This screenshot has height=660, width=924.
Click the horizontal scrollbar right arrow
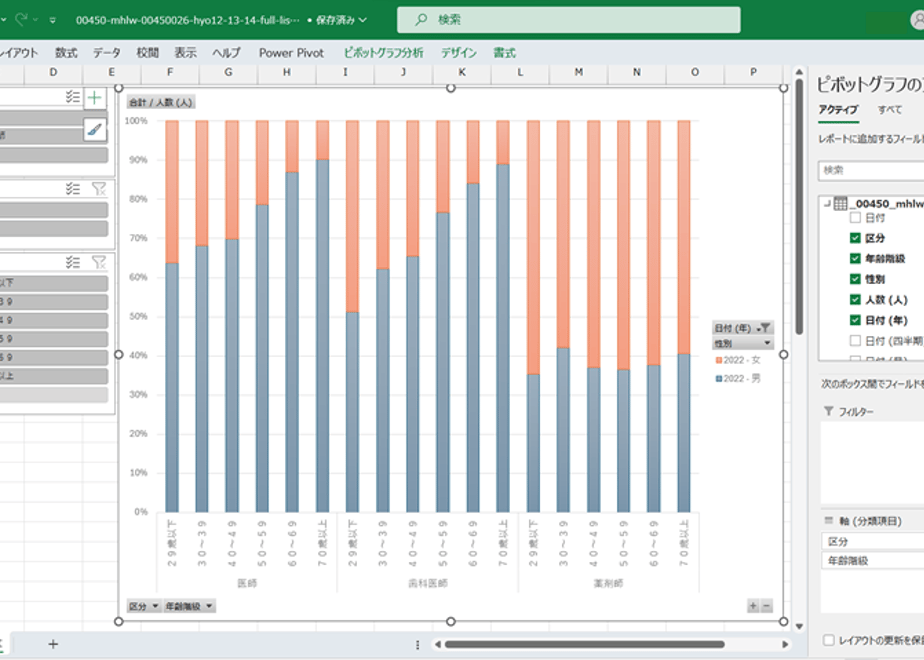[785, 645]
